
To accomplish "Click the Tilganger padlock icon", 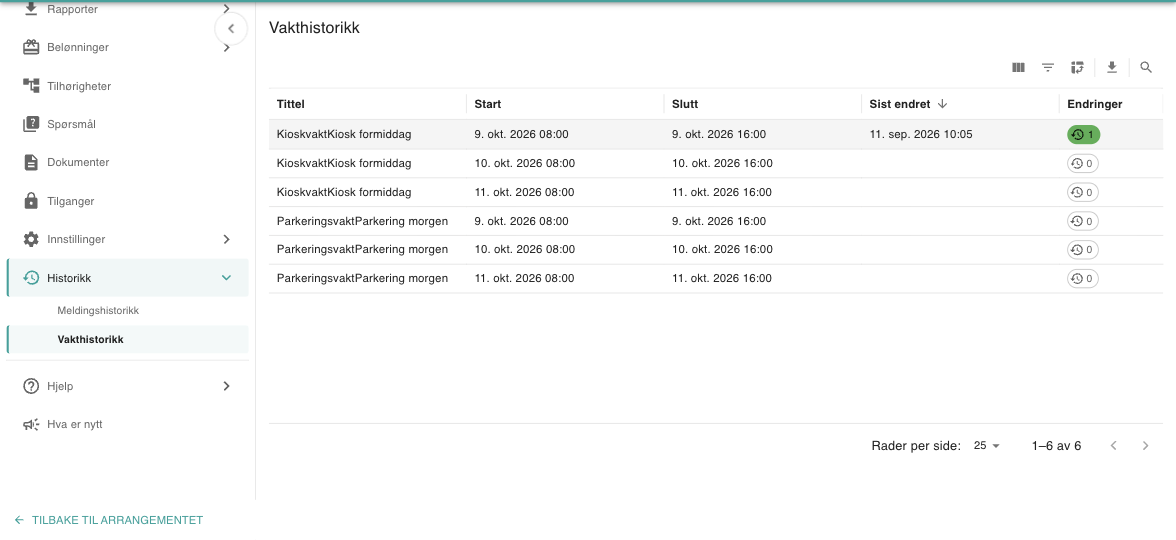I will (x=31, y=201).
